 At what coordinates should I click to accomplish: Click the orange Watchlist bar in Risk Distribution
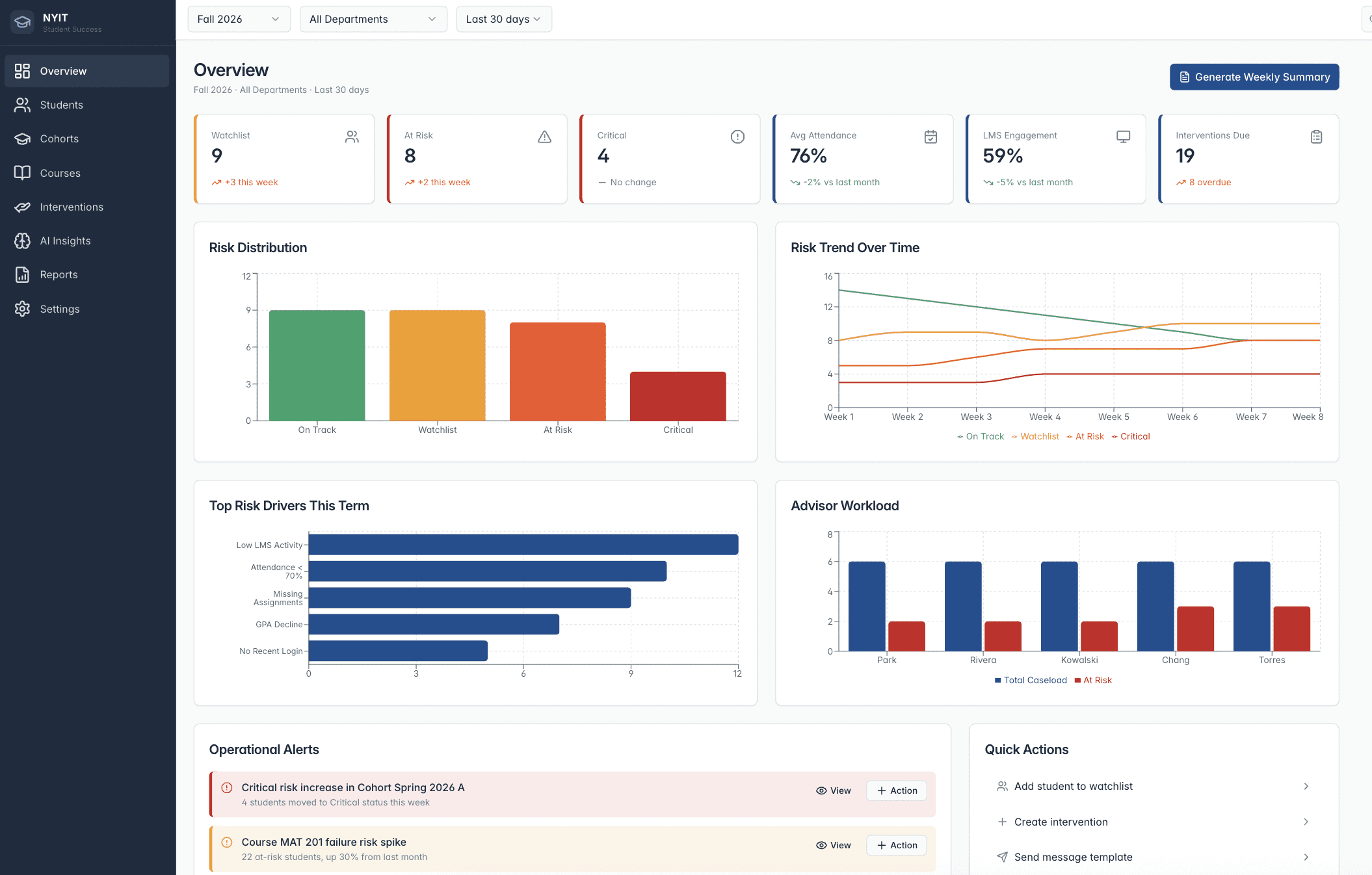[x=437, y=365]
